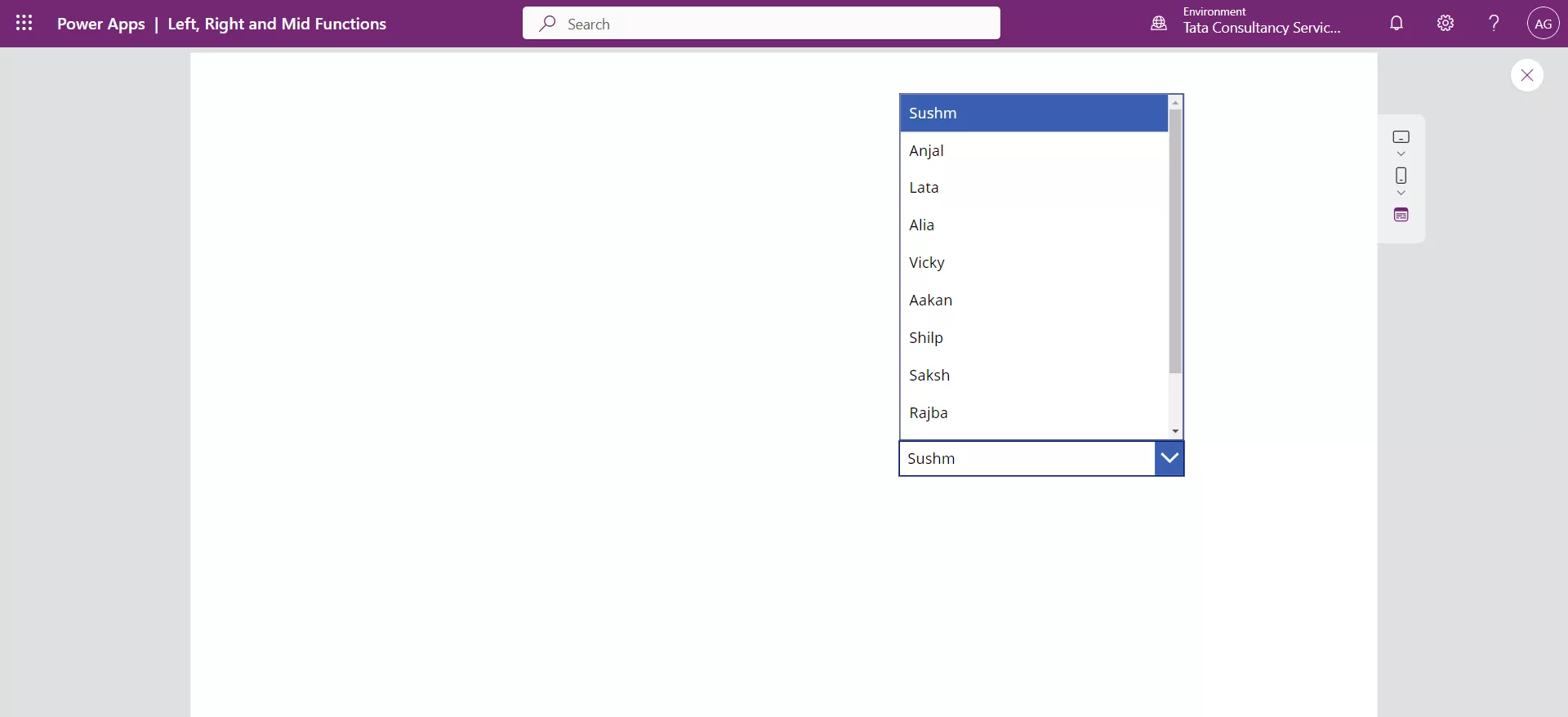Viewport: 1568px width, 717px height.
Task: Choose Lata from the list
Action: [1034, 188]
